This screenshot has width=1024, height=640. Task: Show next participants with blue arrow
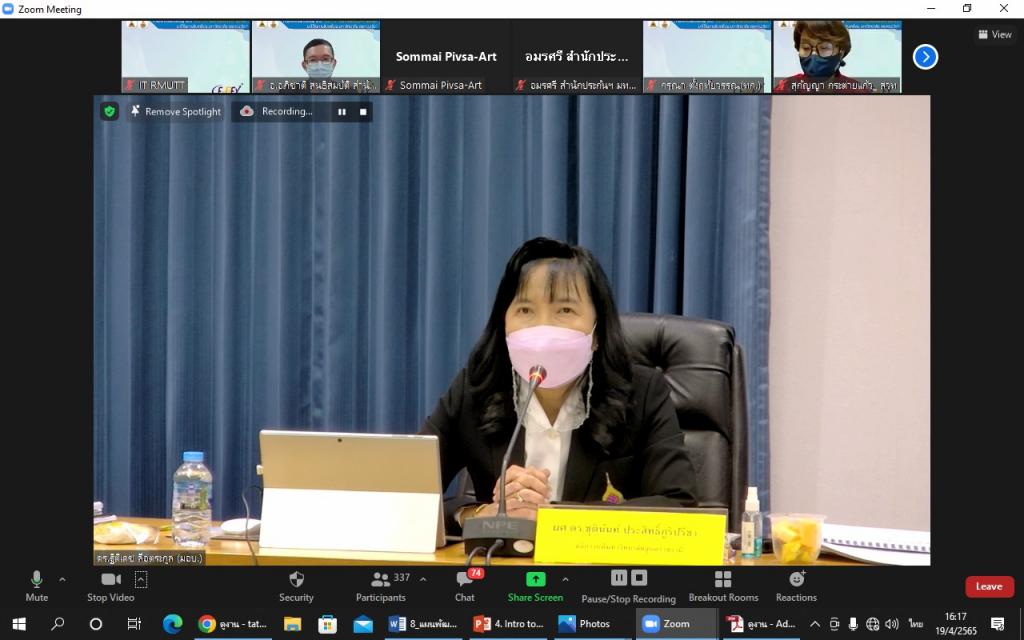[x=925, y=57]
